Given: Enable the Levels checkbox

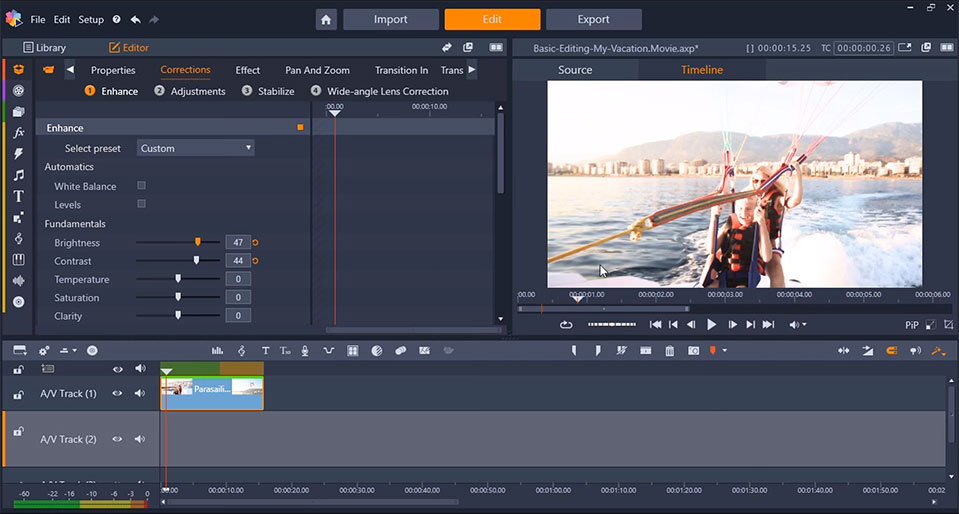Looking at the screenshot, I should [141, 204].
